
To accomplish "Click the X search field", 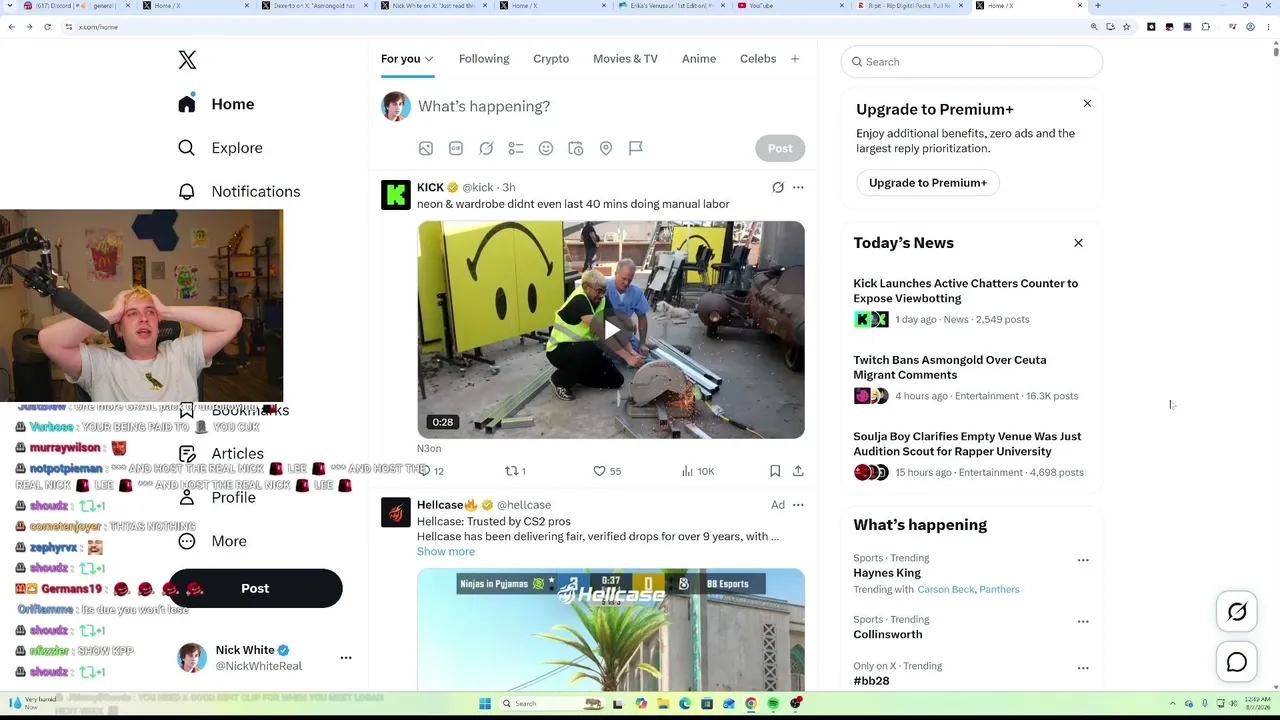I will 972,62.
